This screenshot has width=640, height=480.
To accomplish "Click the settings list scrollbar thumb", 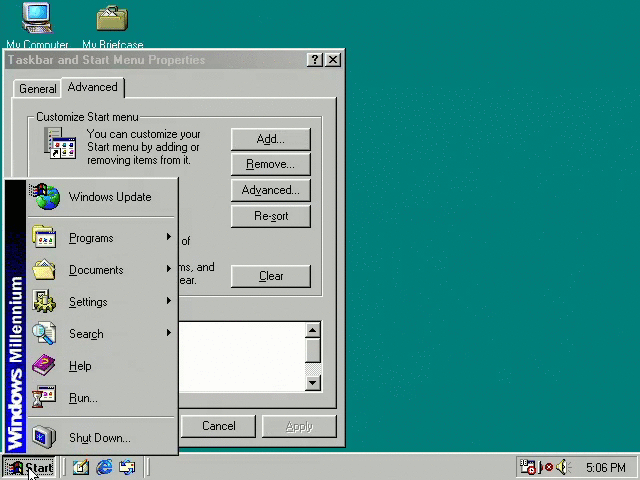I will tap(313, 351).
